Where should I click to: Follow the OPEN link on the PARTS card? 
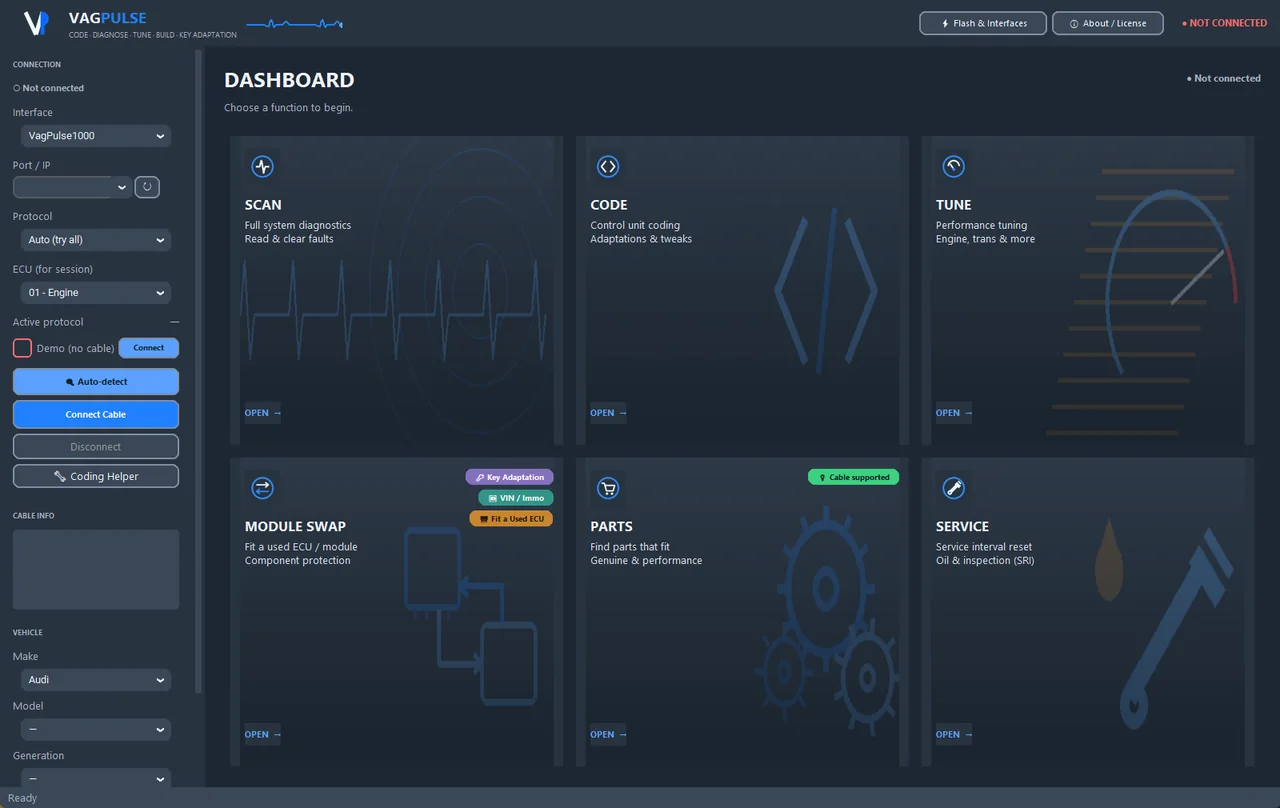pyautogui.click(x=609, y=734)
